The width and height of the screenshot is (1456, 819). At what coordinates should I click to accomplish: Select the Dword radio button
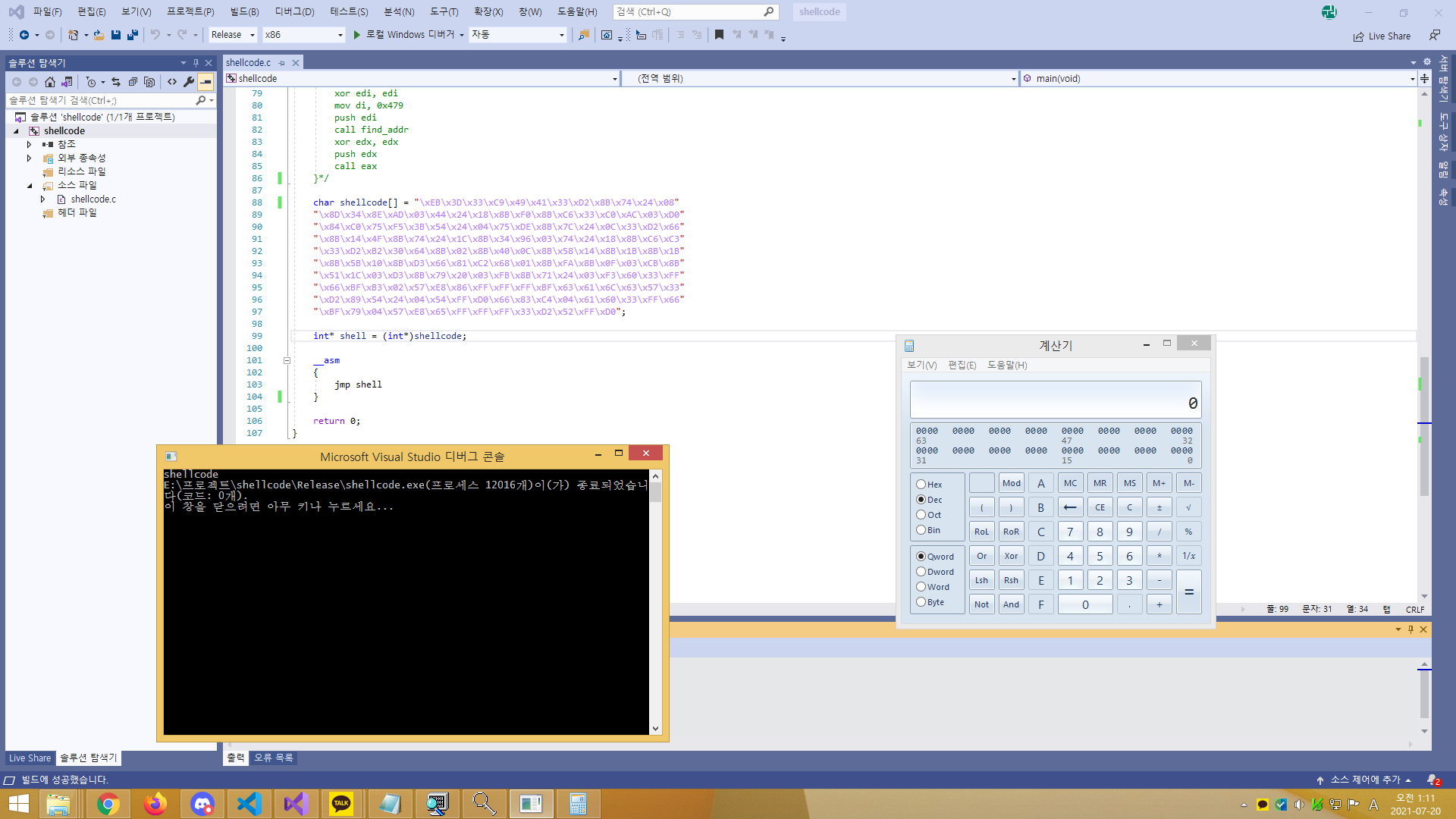coord(921,572)
